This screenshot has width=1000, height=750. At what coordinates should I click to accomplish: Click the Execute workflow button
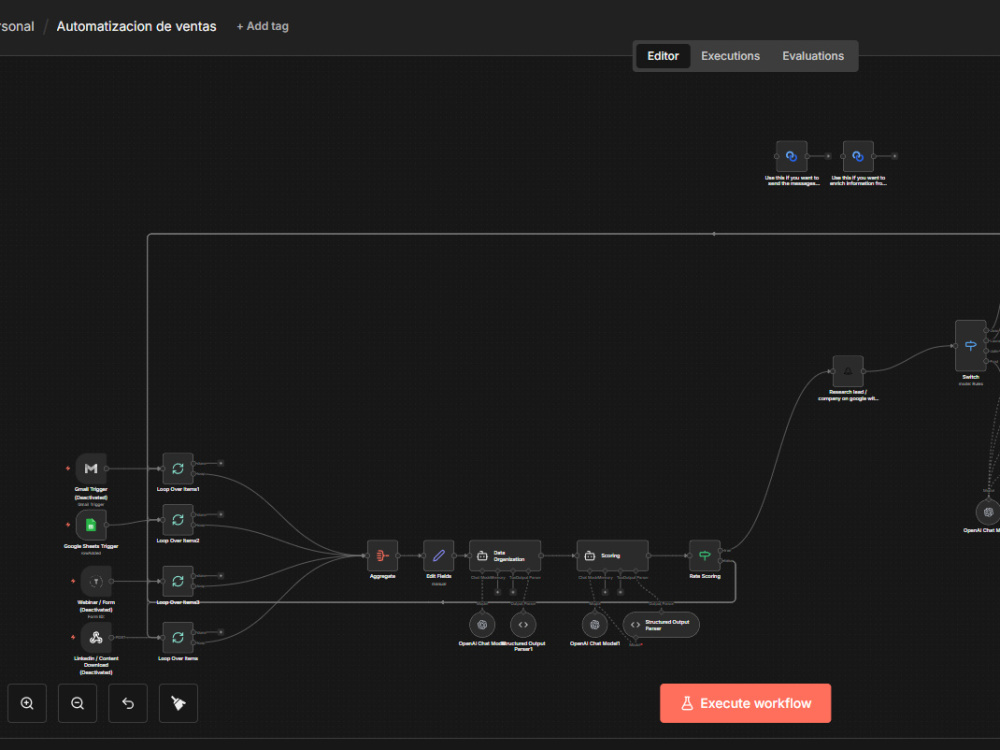(x=745, y=703)
